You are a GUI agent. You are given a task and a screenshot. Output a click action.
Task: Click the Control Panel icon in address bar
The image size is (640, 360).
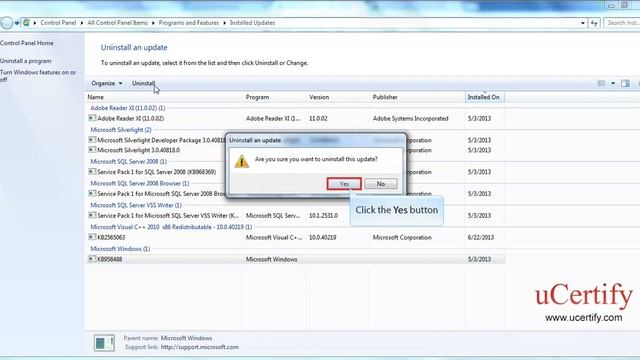27,23
